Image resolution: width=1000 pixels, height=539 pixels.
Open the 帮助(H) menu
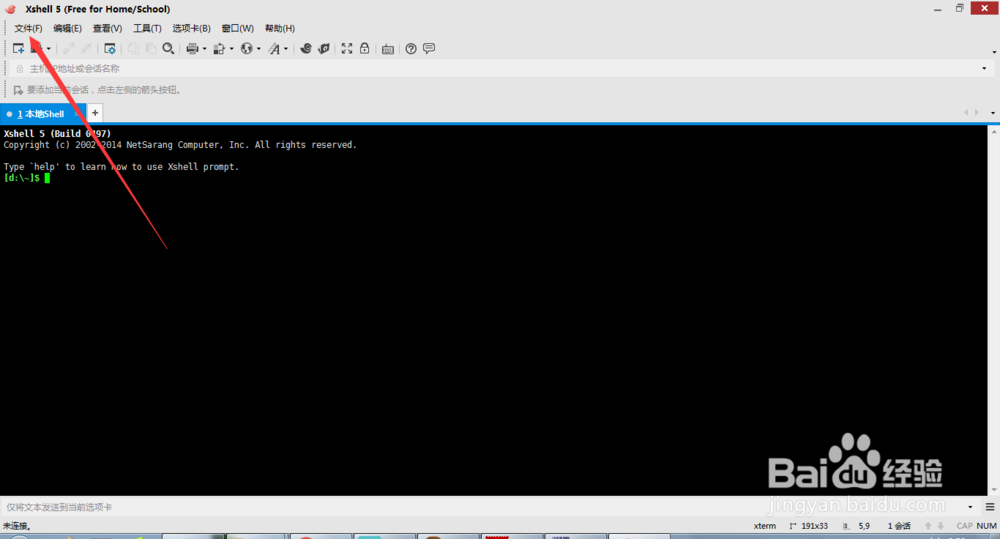click(x=279, y=28)
